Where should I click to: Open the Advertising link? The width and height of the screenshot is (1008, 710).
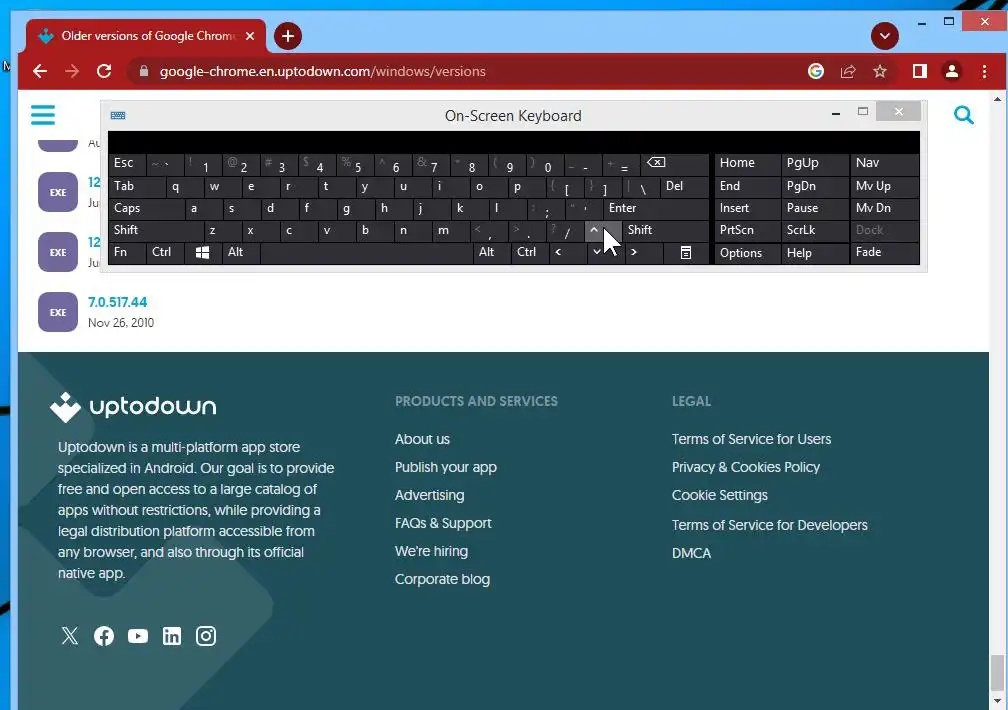[x=429, y=495]
